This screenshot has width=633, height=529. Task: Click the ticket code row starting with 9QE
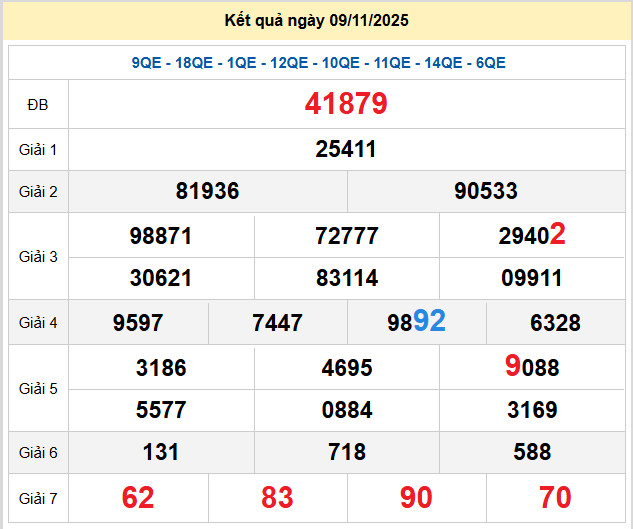(x=318, y=63)
